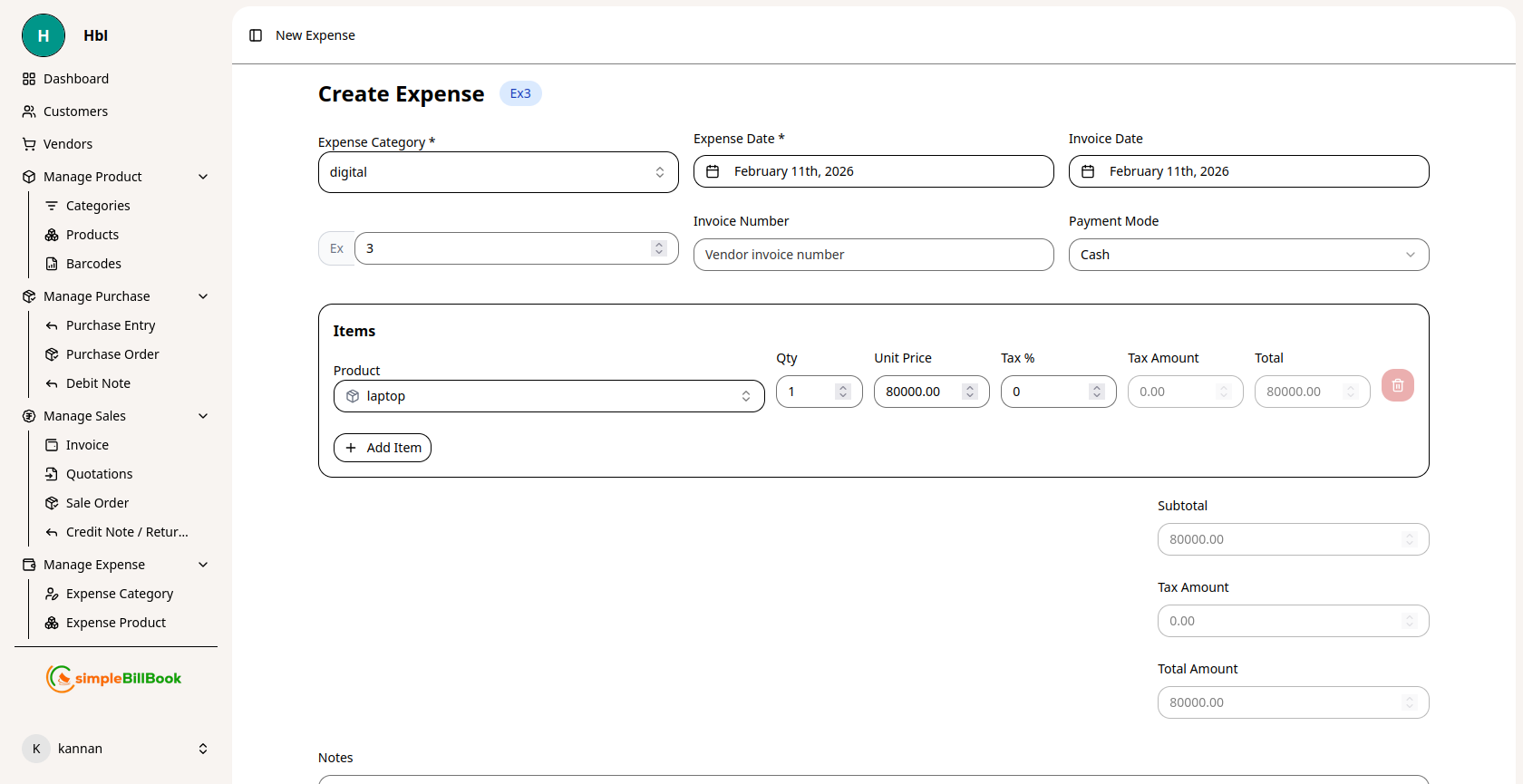Open Quotations in the sidebar
1523x784 pixels.
(x=99, y=474)
